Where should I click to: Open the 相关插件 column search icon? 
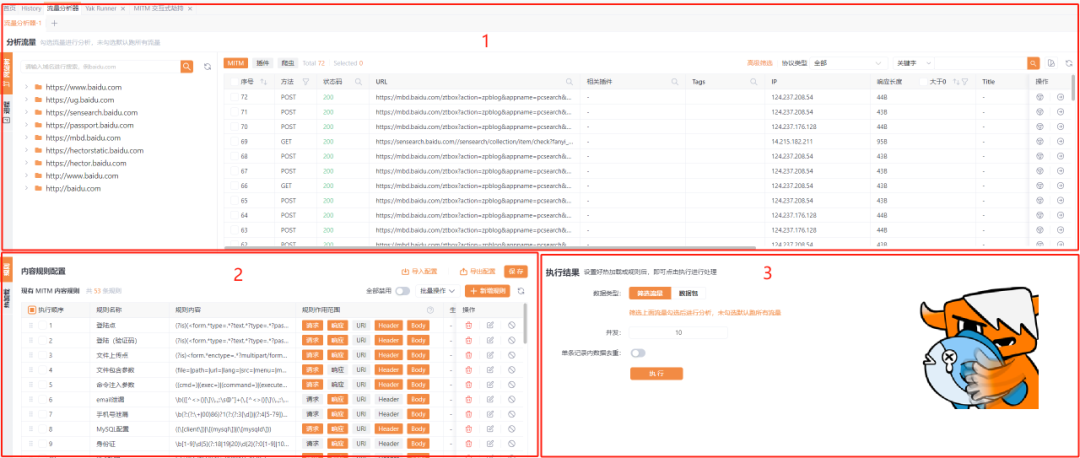click(x=674, y=82)
